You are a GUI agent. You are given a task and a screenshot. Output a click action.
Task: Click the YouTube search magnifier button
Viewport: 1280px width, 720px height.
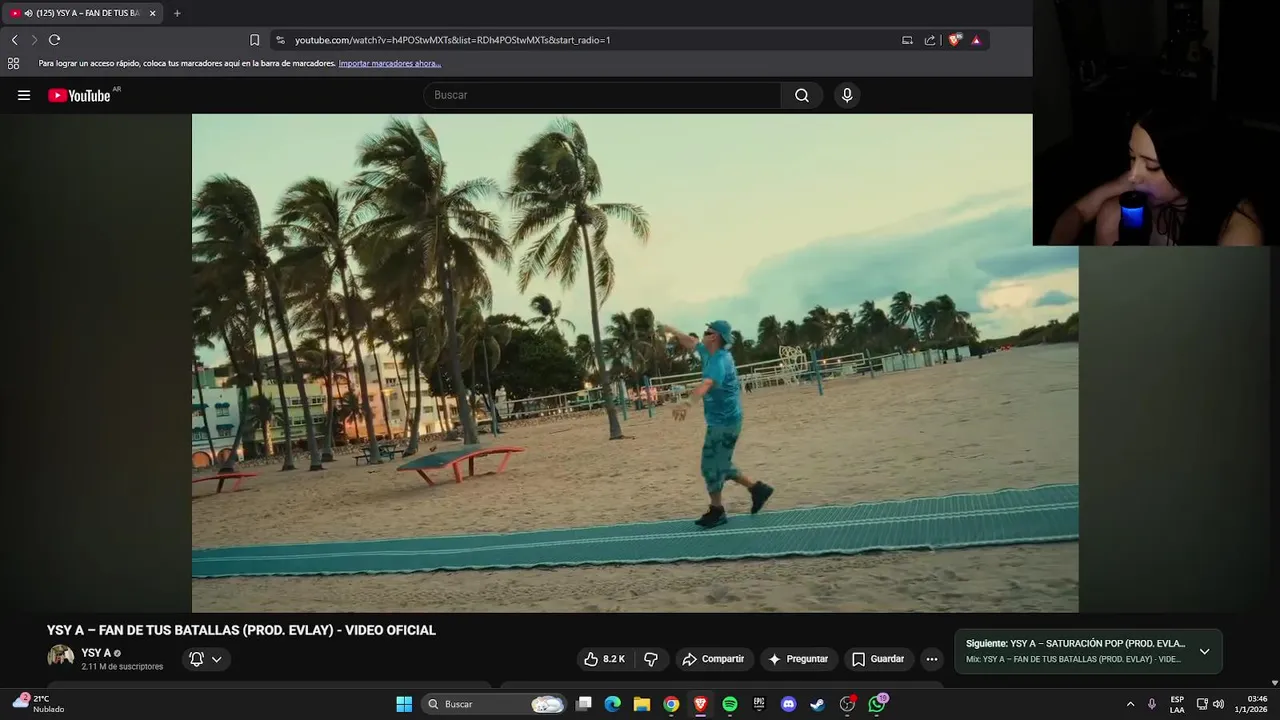[x=802, y=95]
